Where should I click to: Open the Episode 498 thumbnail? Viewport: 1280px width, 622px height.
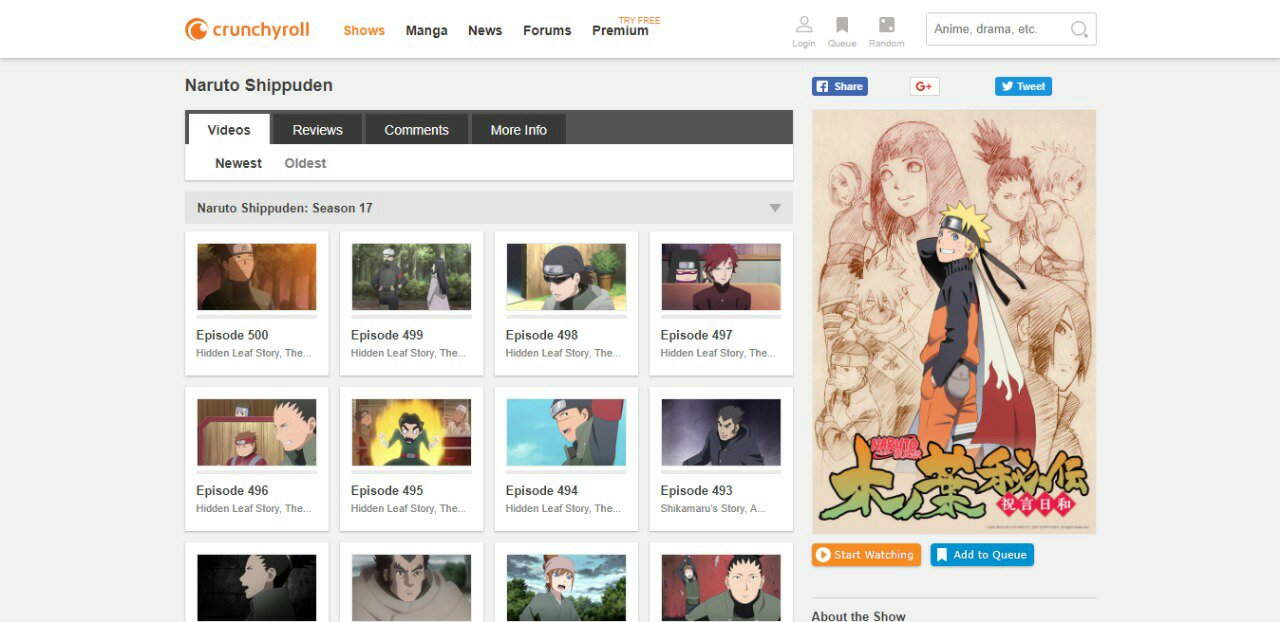pos(566,277)
